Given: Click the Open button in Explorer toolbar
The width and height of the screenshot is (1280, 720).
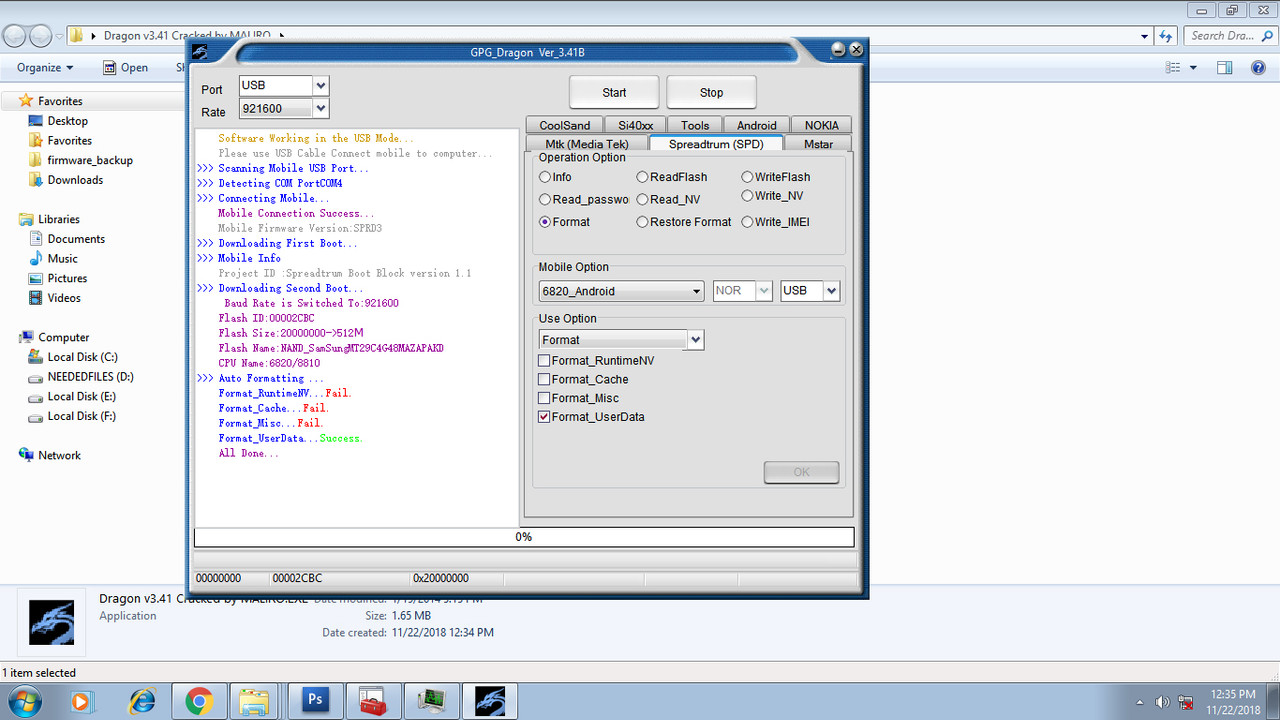Looking at the screenshot, I should point(126,68).
